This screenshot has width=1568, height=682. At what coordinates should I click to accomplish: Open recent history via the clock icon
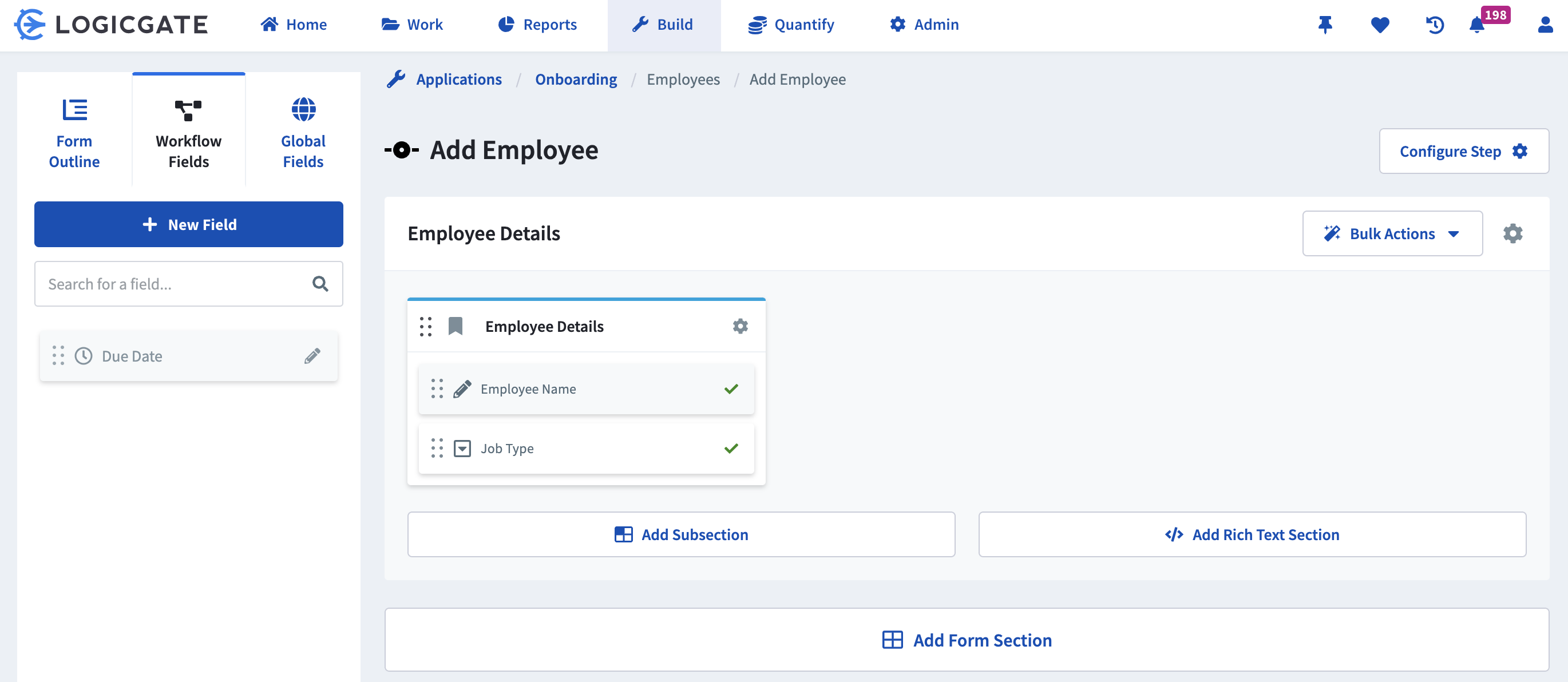click(1434, 25)
